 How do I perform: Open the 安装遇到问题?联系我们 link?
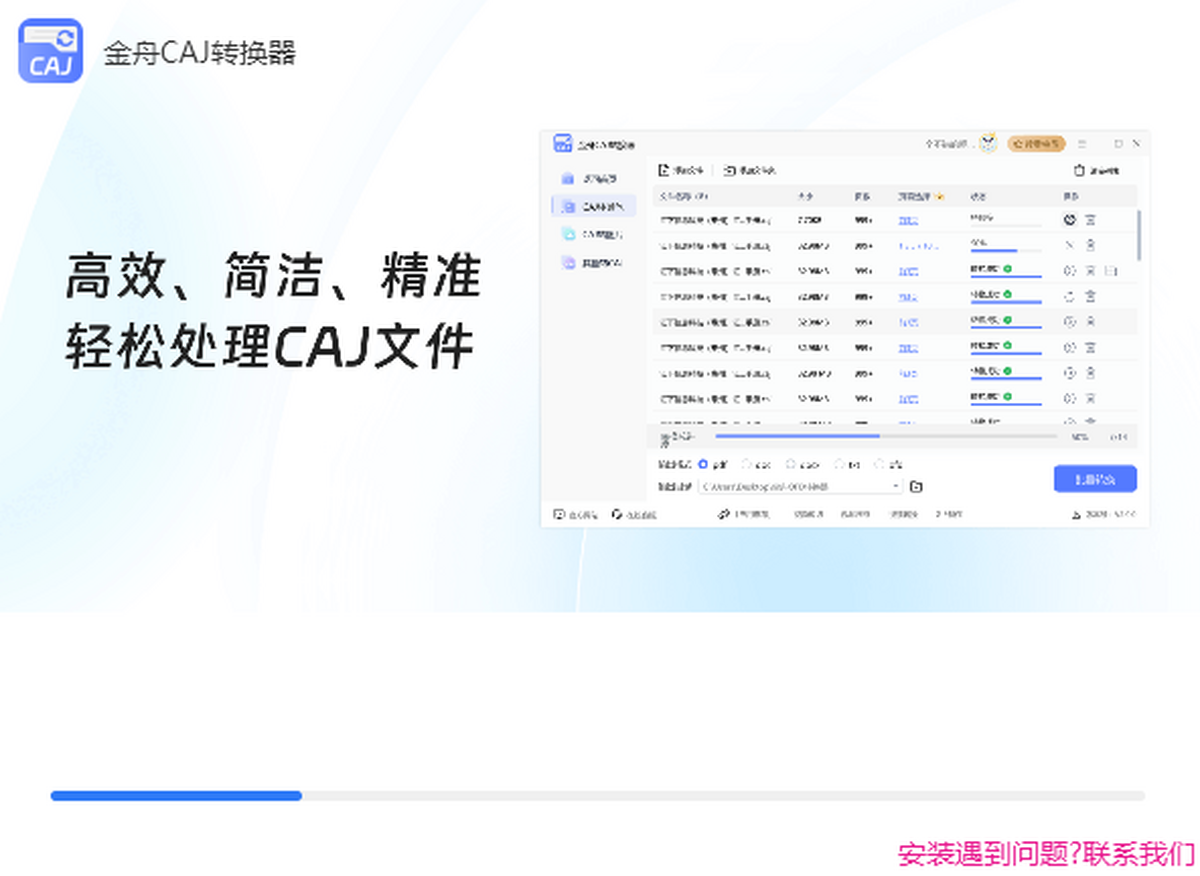pos(1046,854)
